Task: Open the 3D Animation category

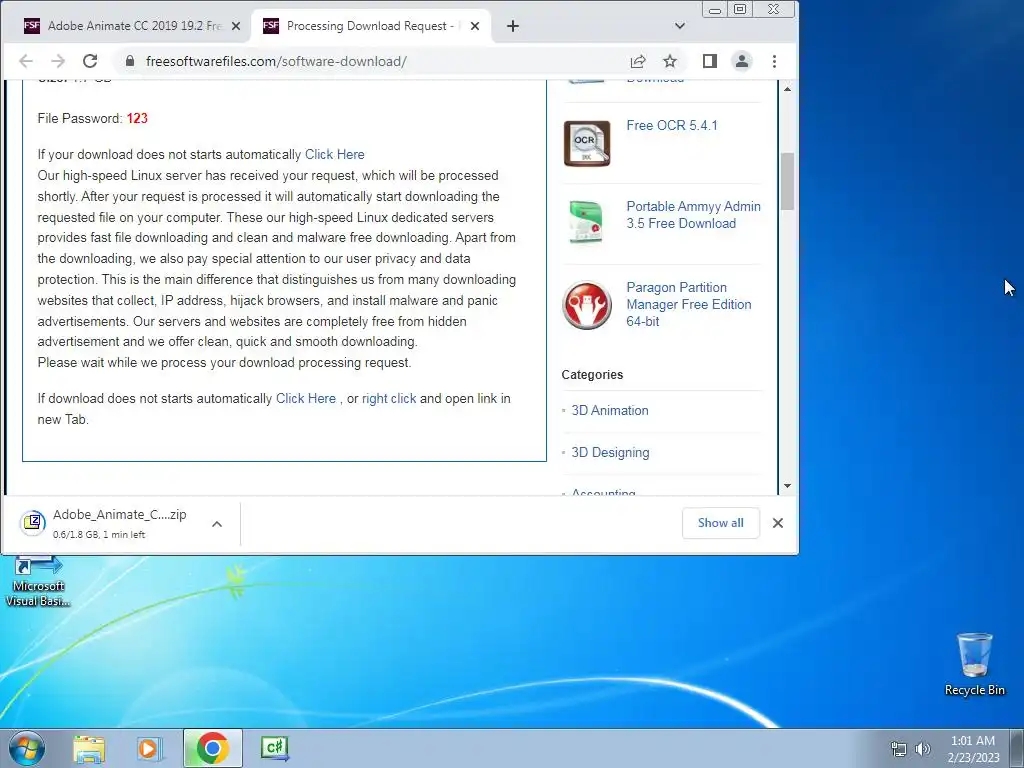Action: click(x=610, y=411)
